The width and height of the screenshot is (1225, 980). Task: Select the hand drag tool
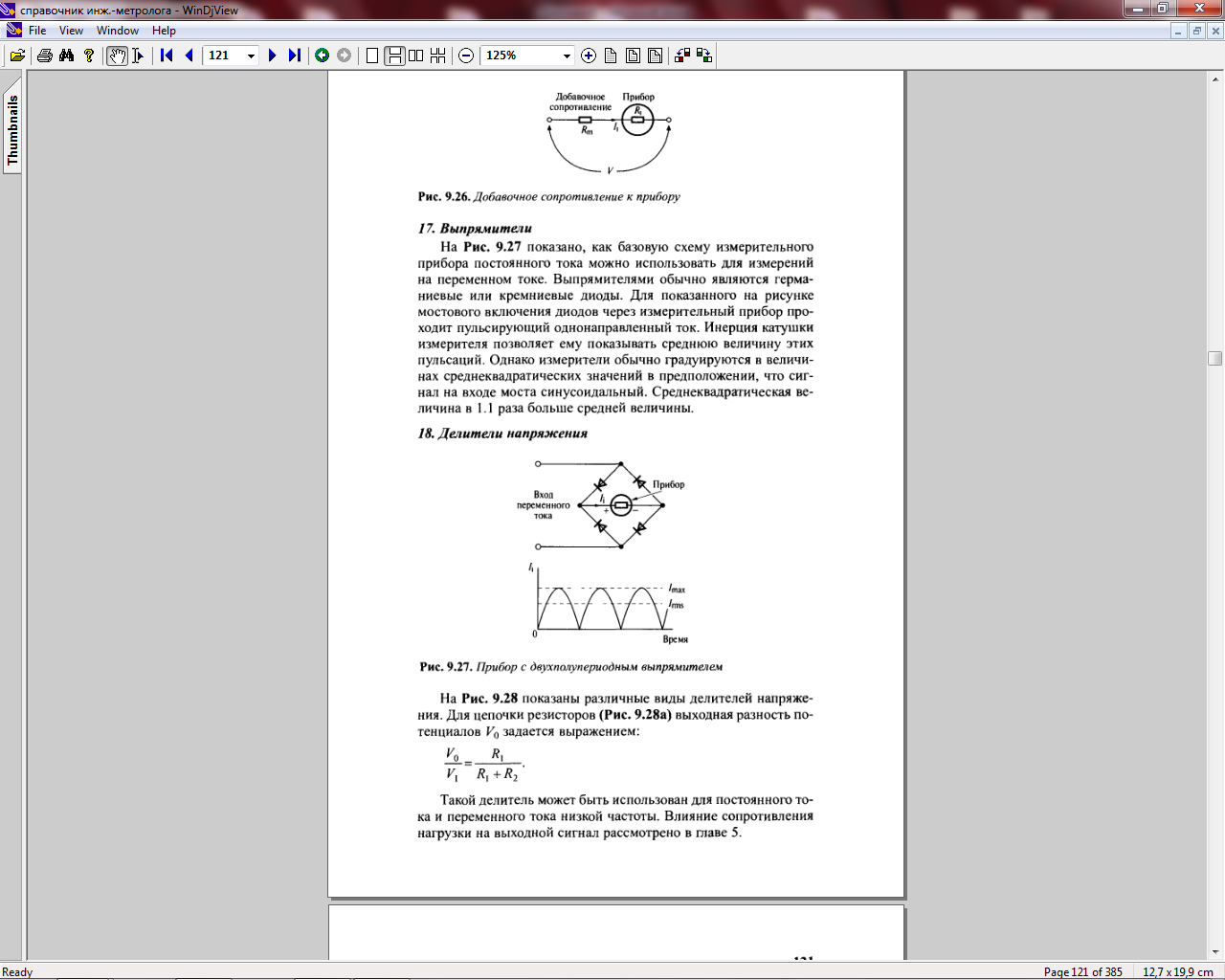tap(117, 56)
